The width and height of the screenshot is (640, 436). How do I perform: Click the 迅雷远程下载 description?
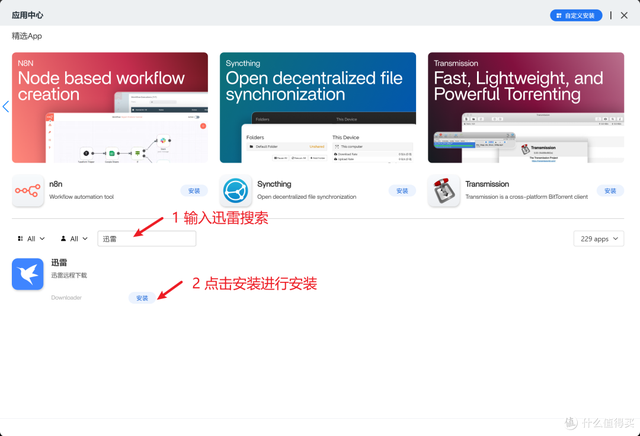pyautogui.click(x=69, y=275)
